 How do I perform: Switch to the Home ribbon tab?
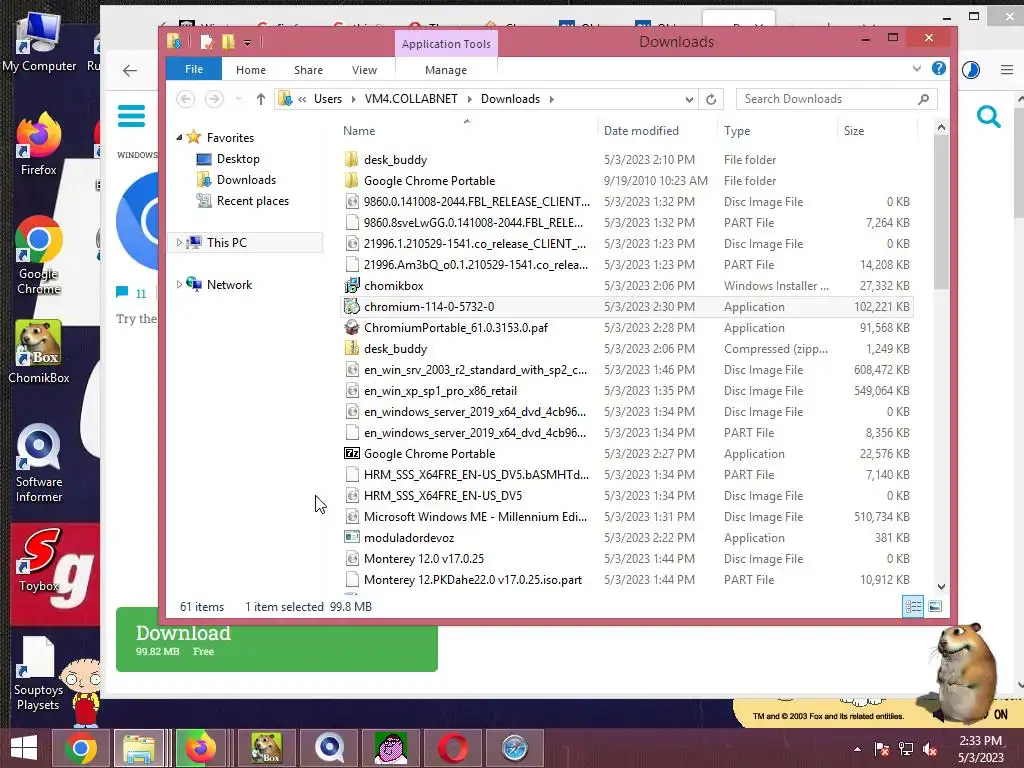251,70
